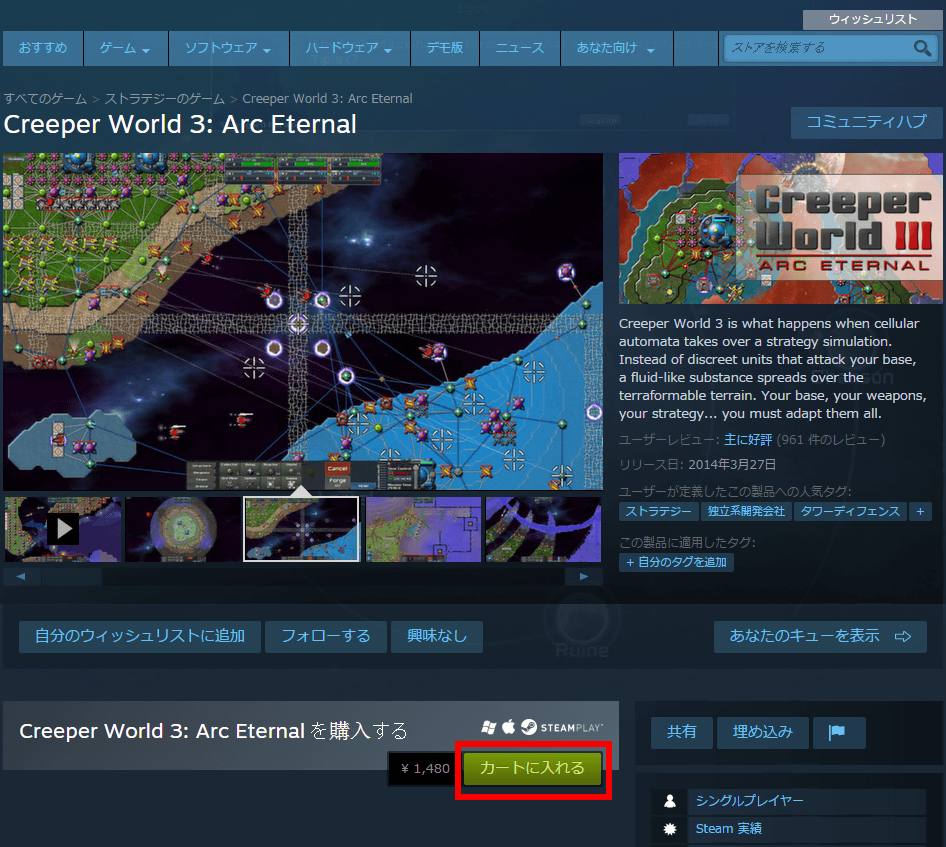Click the Steam achievements star icon
The height and width of the screenshot is (847, 946).
[670, 829]
